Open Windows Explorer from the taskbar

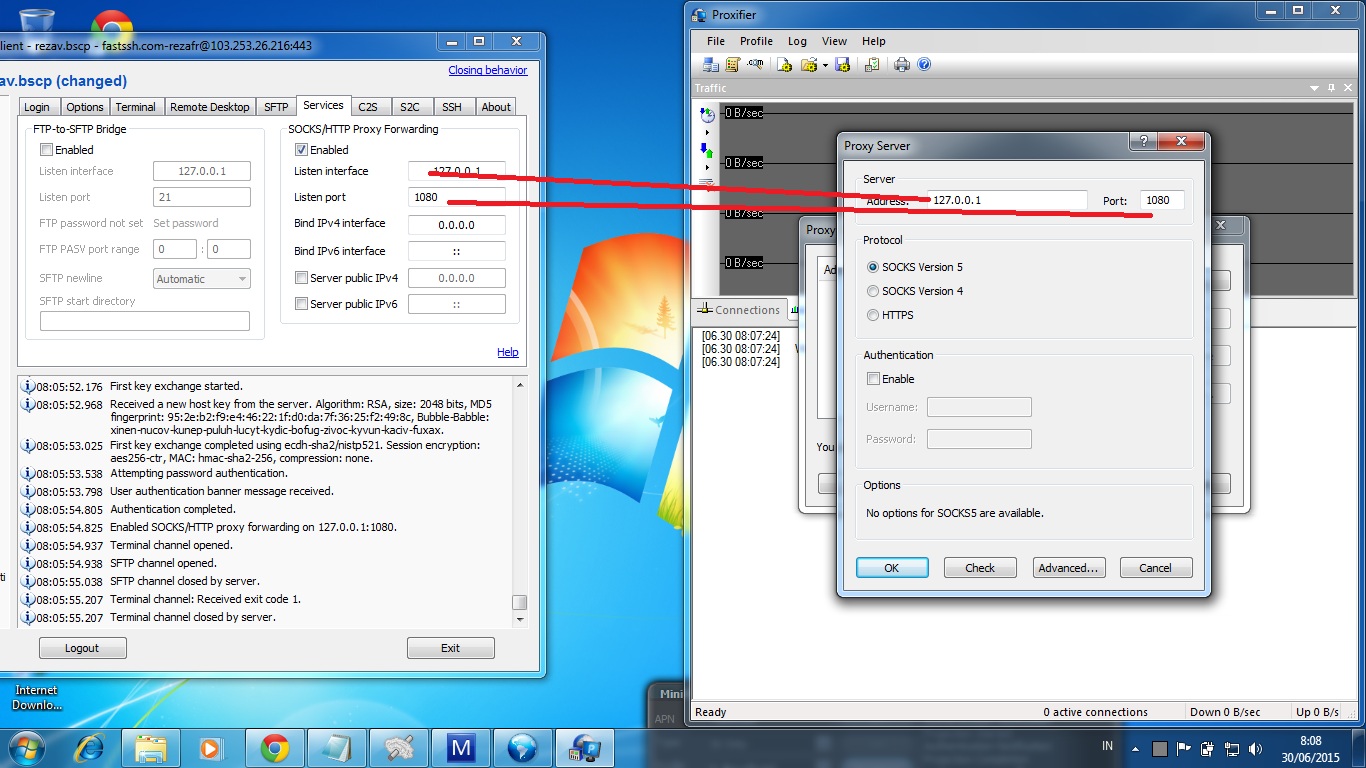pos(151,747)
